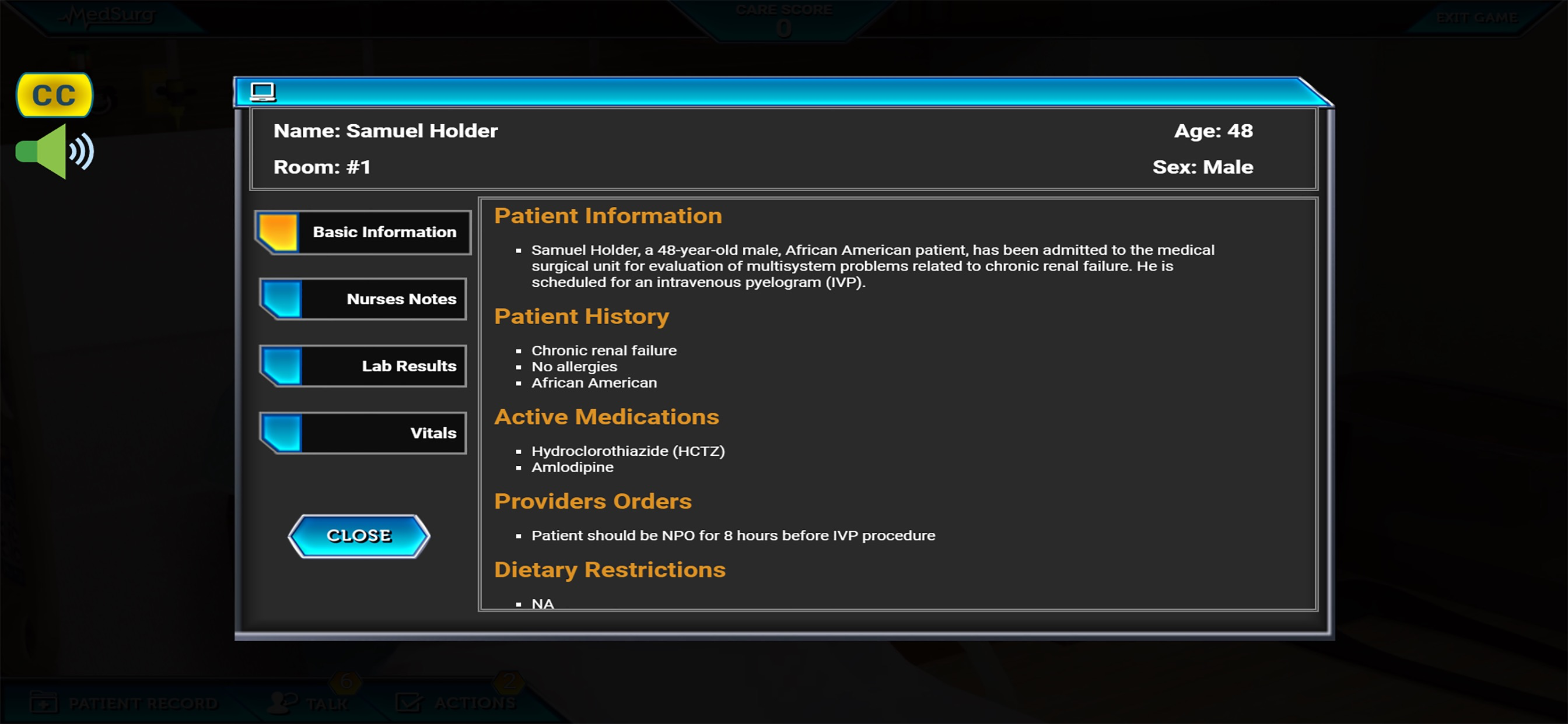Click the Sex: Male label
Image resolution: width=1568 pixels, height=724 pixels.
click(1203, 167)
